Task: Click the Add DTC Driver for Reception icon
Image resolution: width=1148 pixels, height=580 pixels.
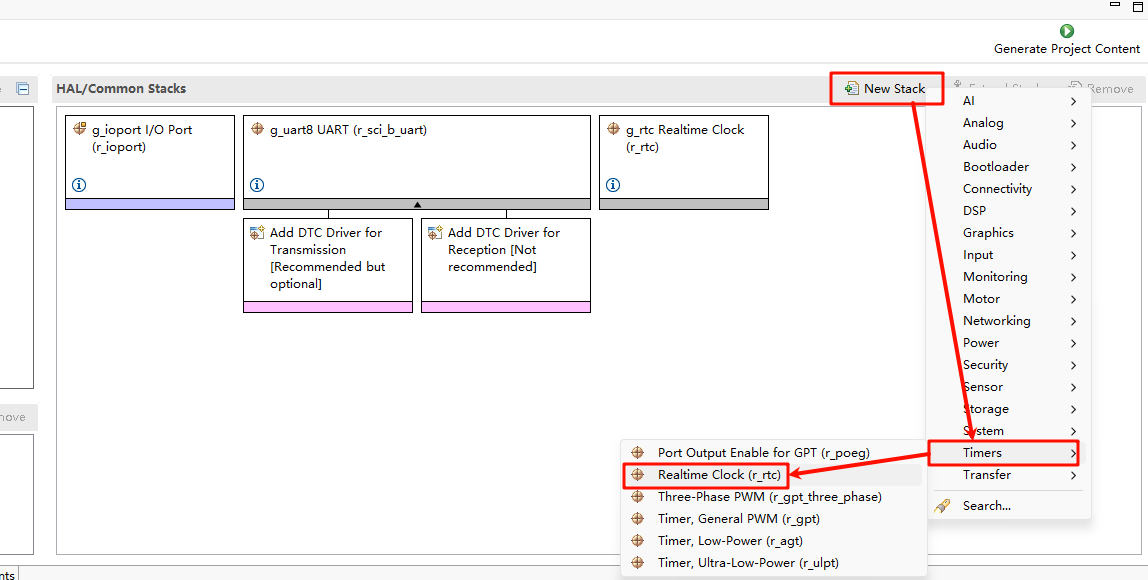Action: (435, 233)
